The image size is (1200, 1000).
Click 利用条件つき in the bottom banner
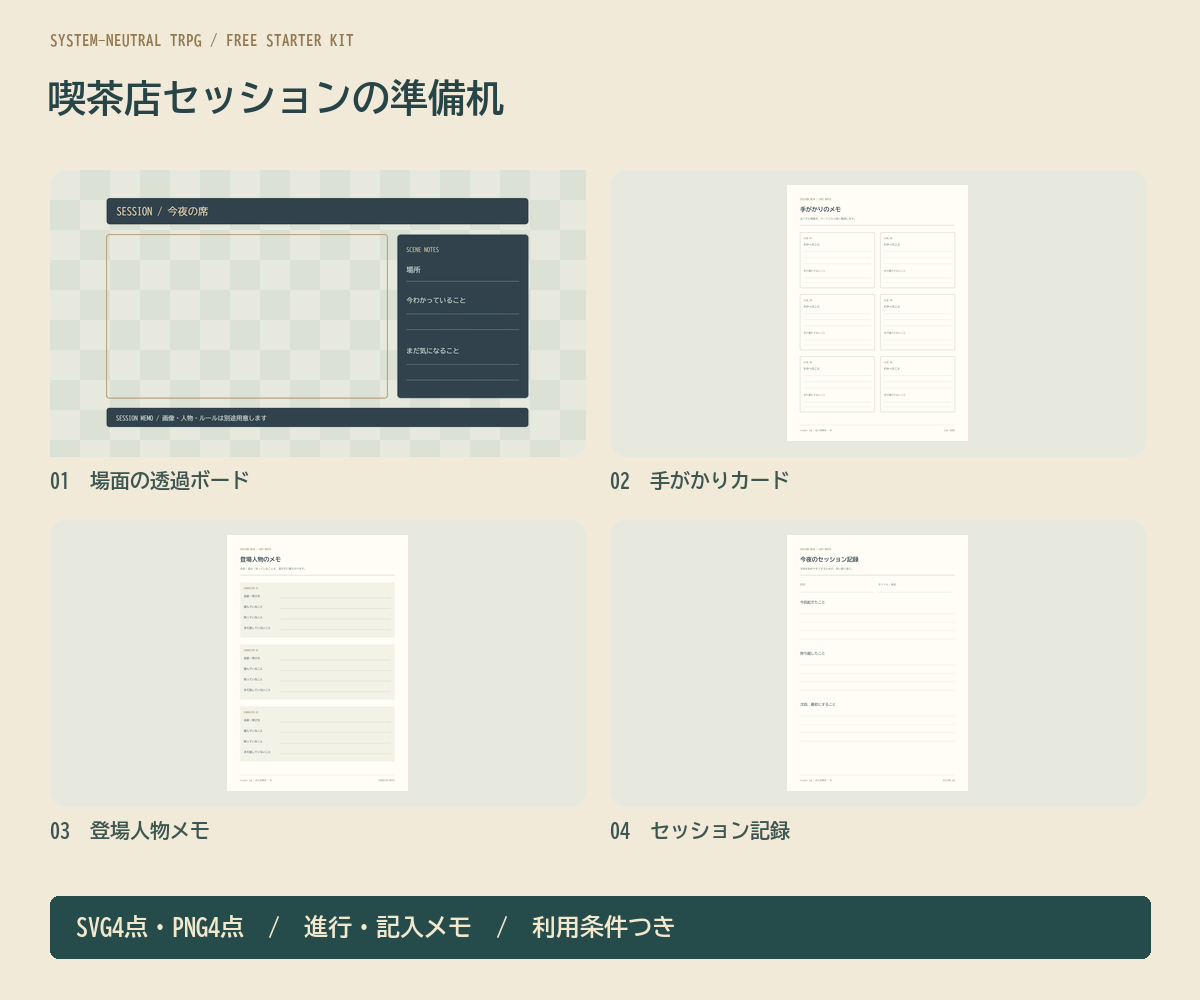pyautogui.click(x=604, y=927)
